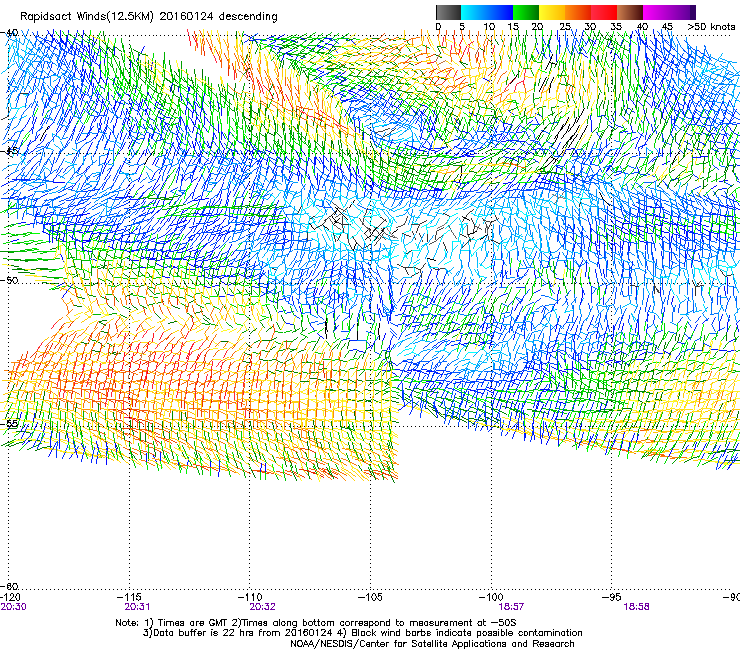Image resolution: width=740 pixels, height=650 pixels.
Task: Click the blue 10-15 knots legend color
Action: (x=500, y=12)
